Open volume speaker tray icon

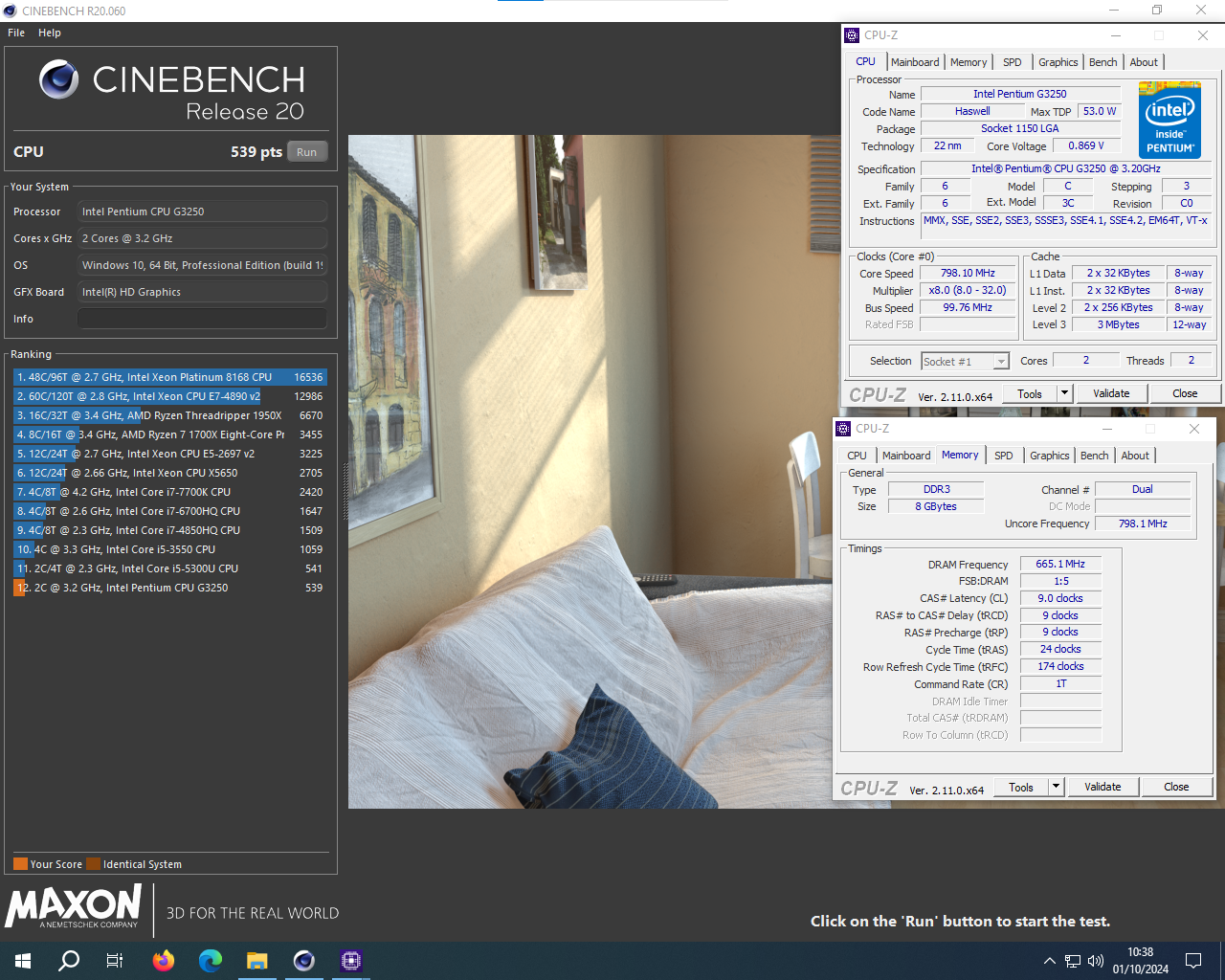click(x=1096, y=961)
